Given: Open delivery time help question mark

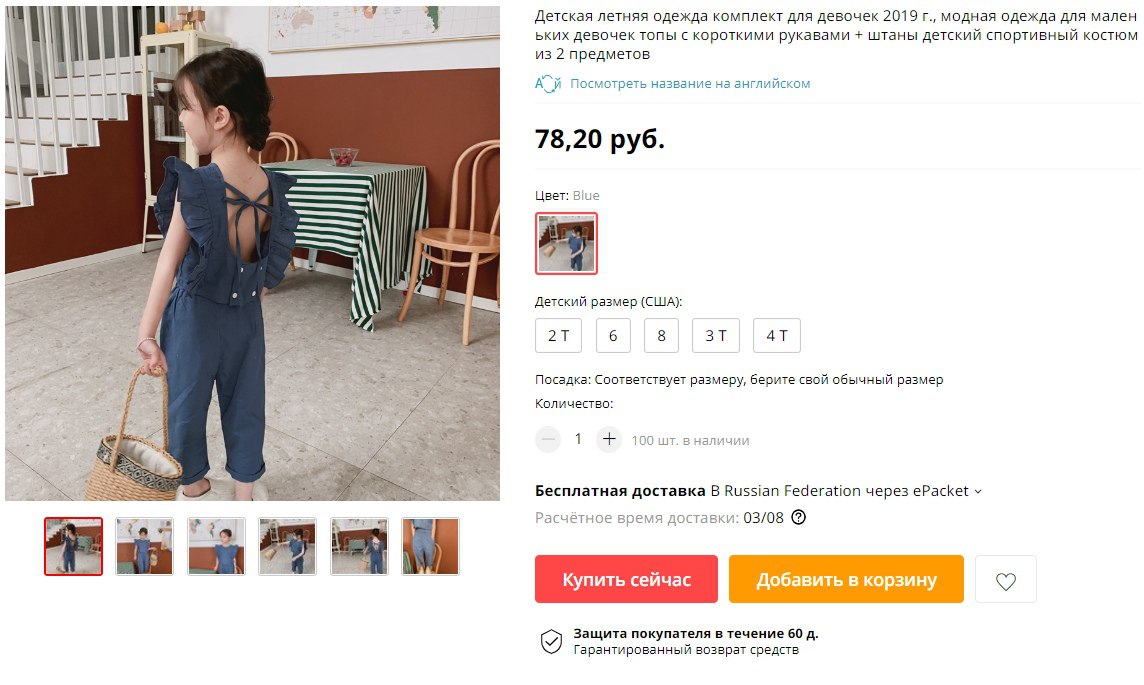Looking at the screenshot, I should tap(799, 518).
